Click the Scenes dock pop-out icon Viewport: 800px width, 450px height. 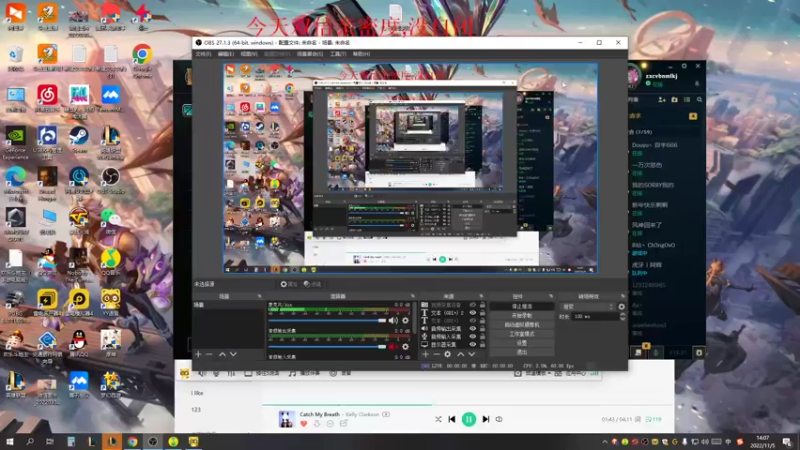point(259,296)
